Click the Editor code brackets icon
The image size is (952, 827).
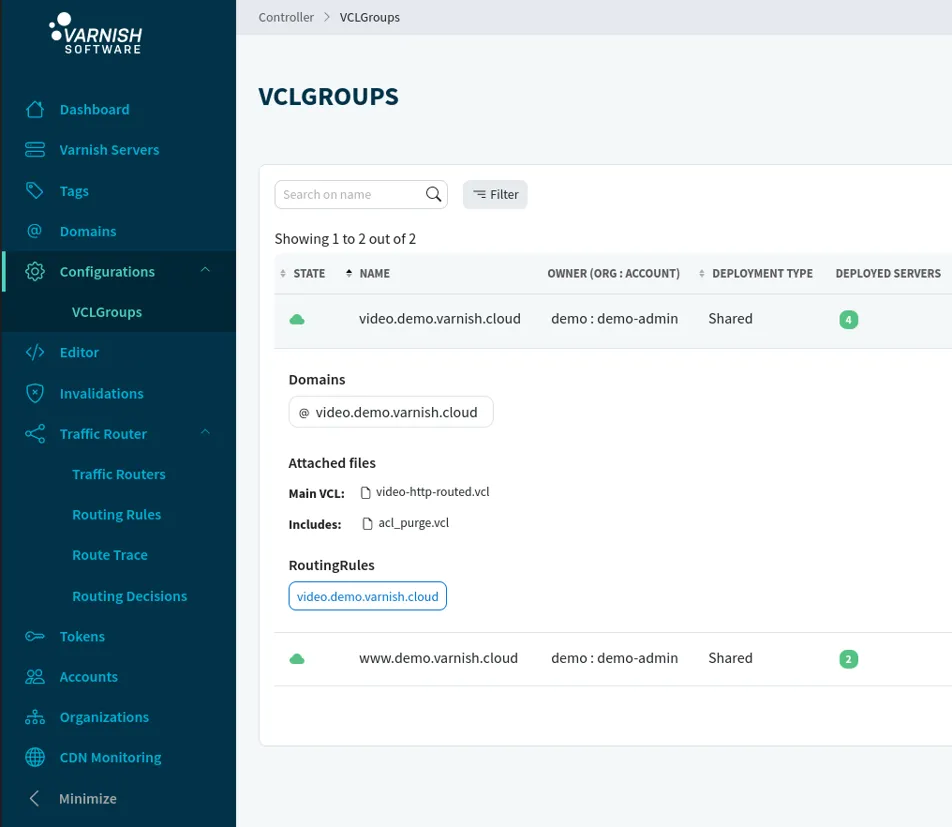35,352
